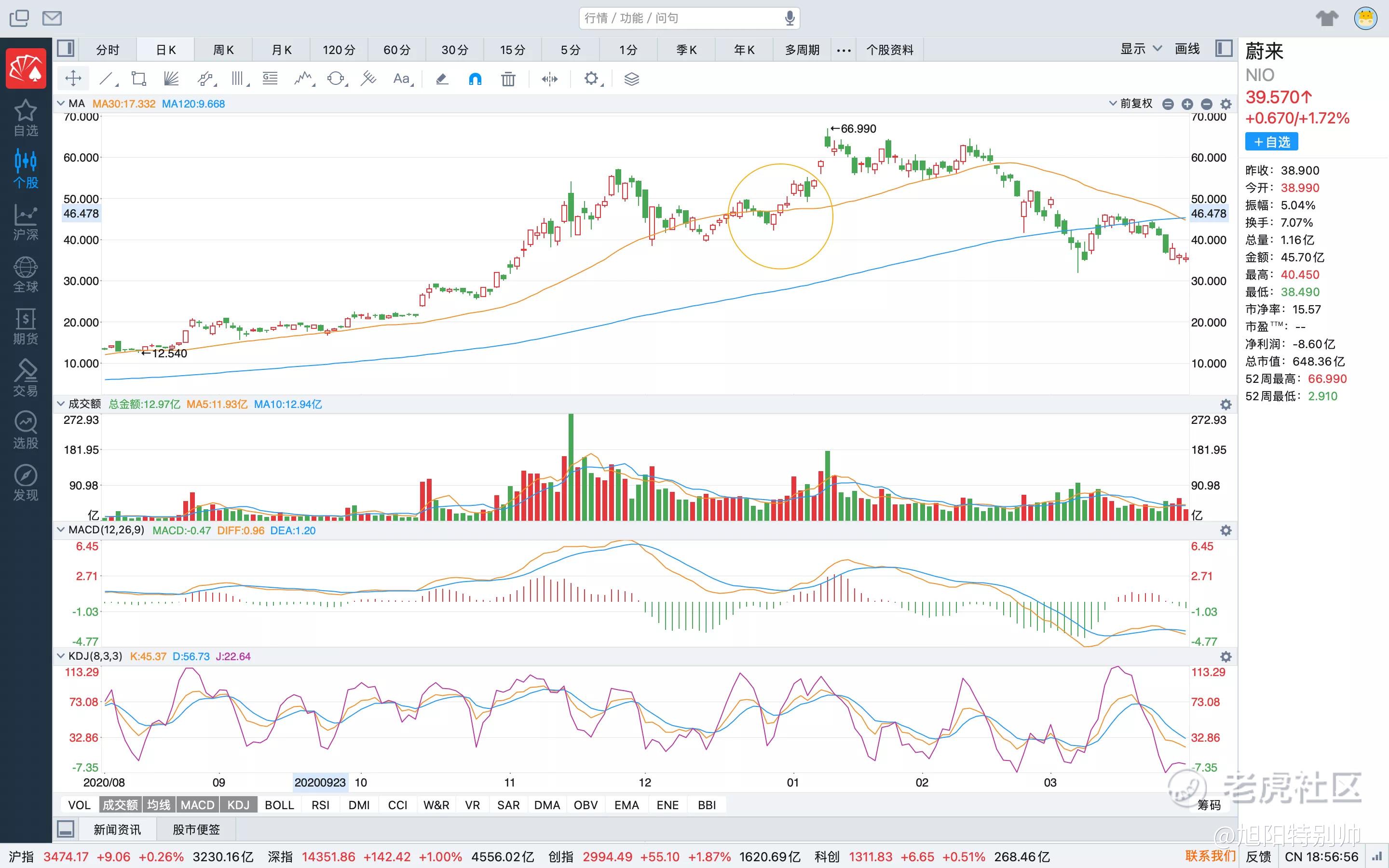The image size is (1389, 868).
Task: Open the 期货 futures sidebar section
Action: [x=26, y=326]
